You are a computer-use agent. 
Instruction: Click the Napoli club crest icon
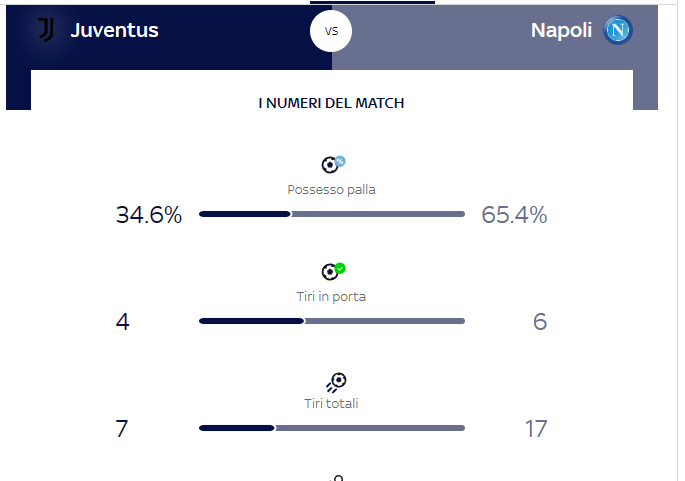point(618,30)
